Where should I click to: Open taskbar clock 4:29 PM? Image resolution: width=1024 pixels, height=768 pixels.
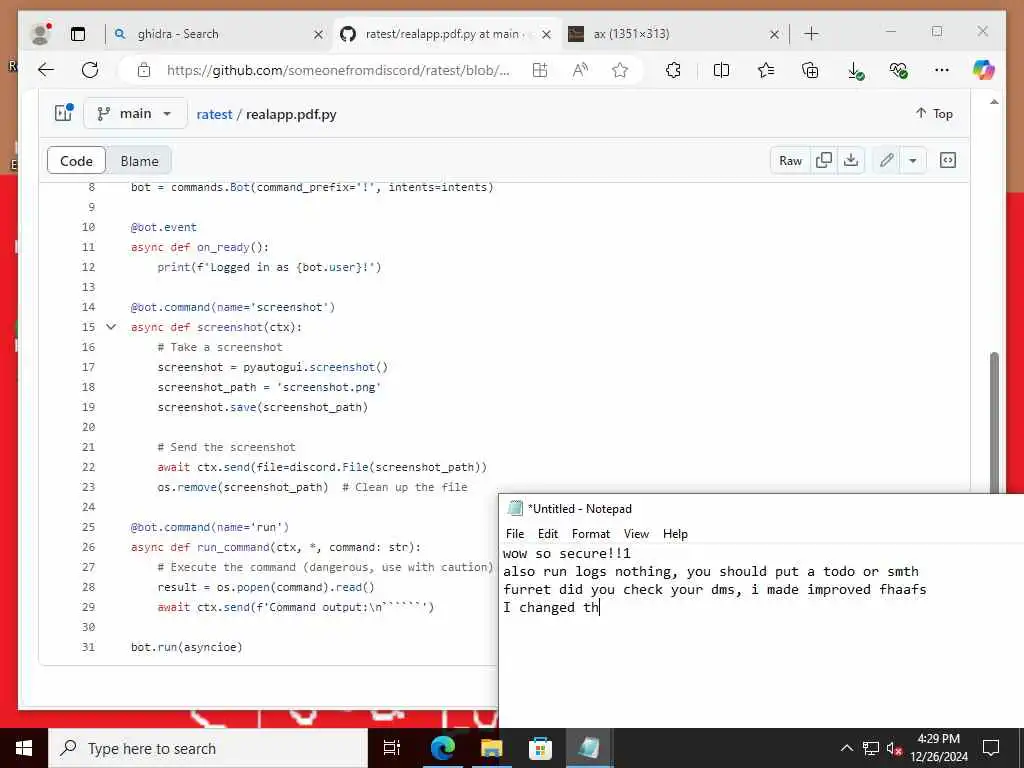pos(938,748)
